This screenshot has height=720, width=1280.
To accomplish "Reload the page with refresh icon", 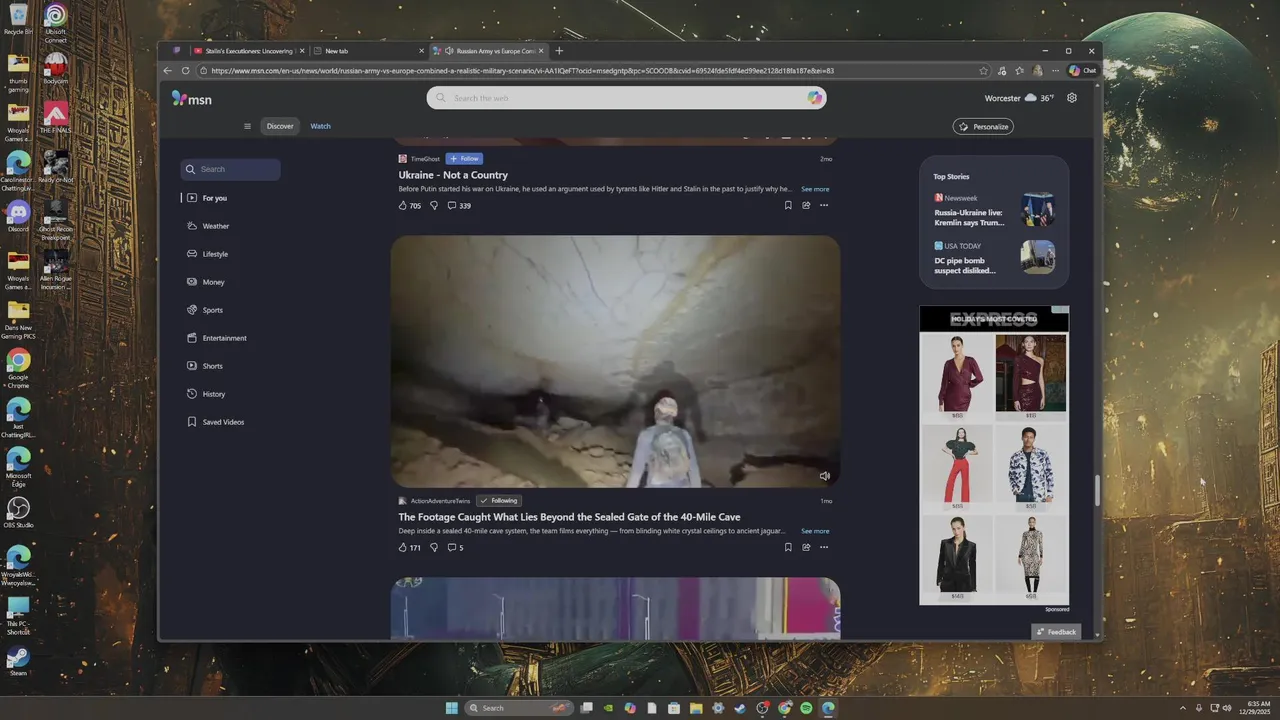I will tap(185, 71).
